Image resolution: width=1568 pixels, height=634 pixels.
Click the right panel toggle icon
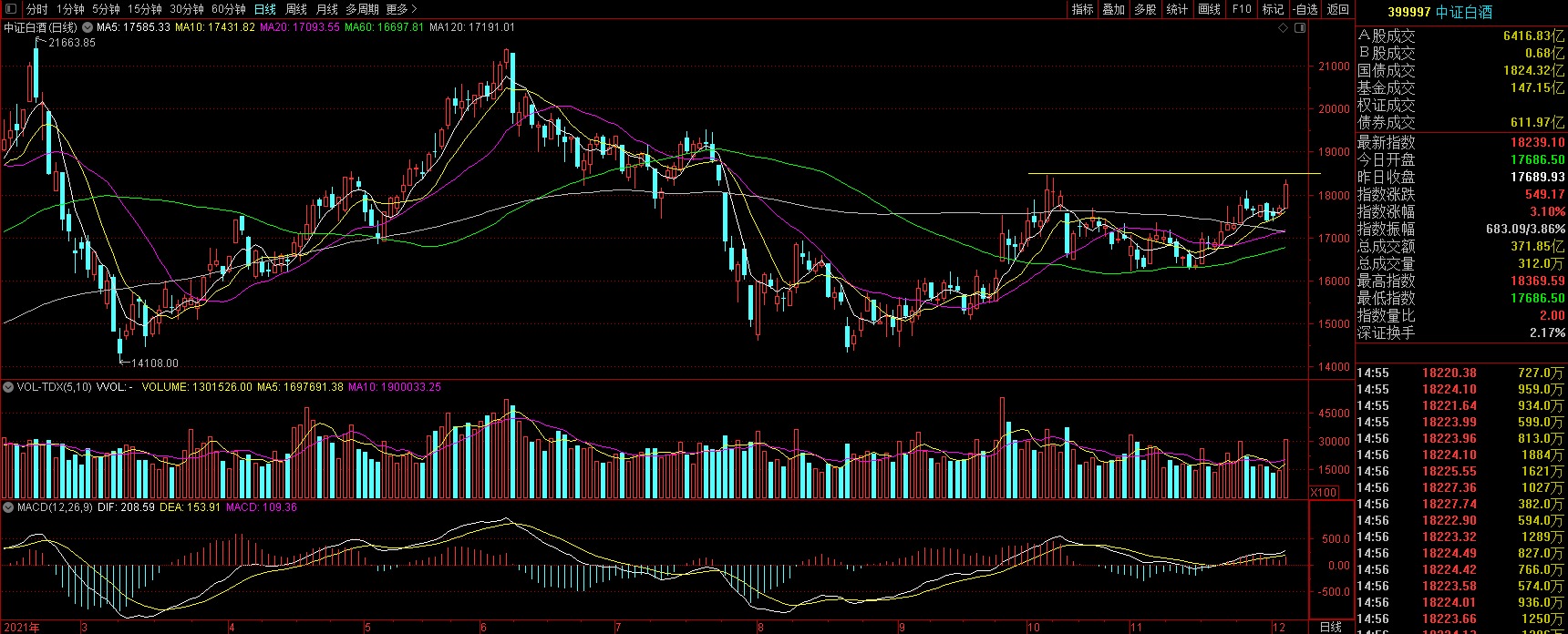1301,27
